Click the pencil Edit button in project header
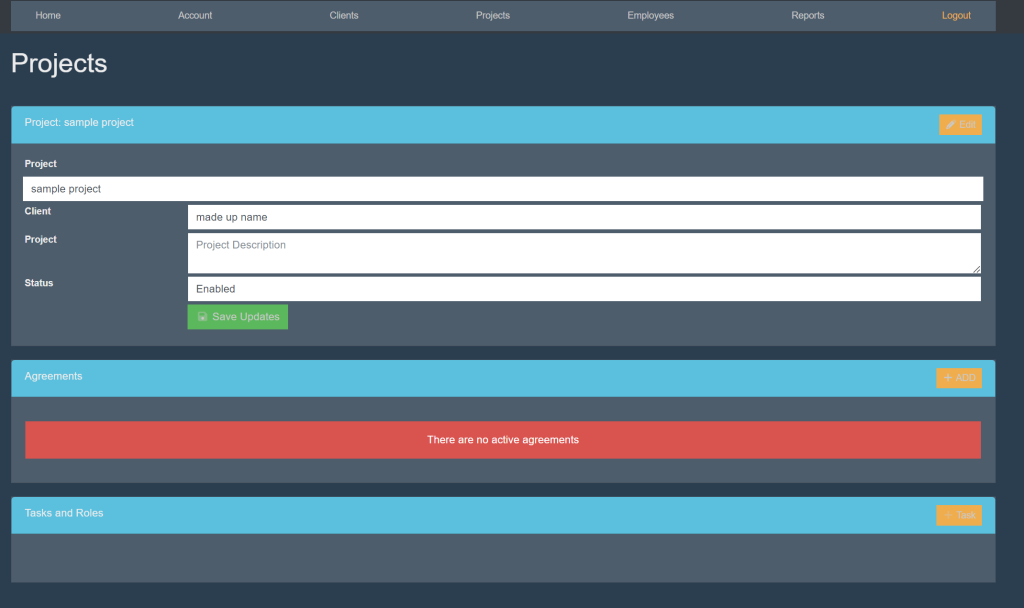1024x608 pixels. [960, 125]
